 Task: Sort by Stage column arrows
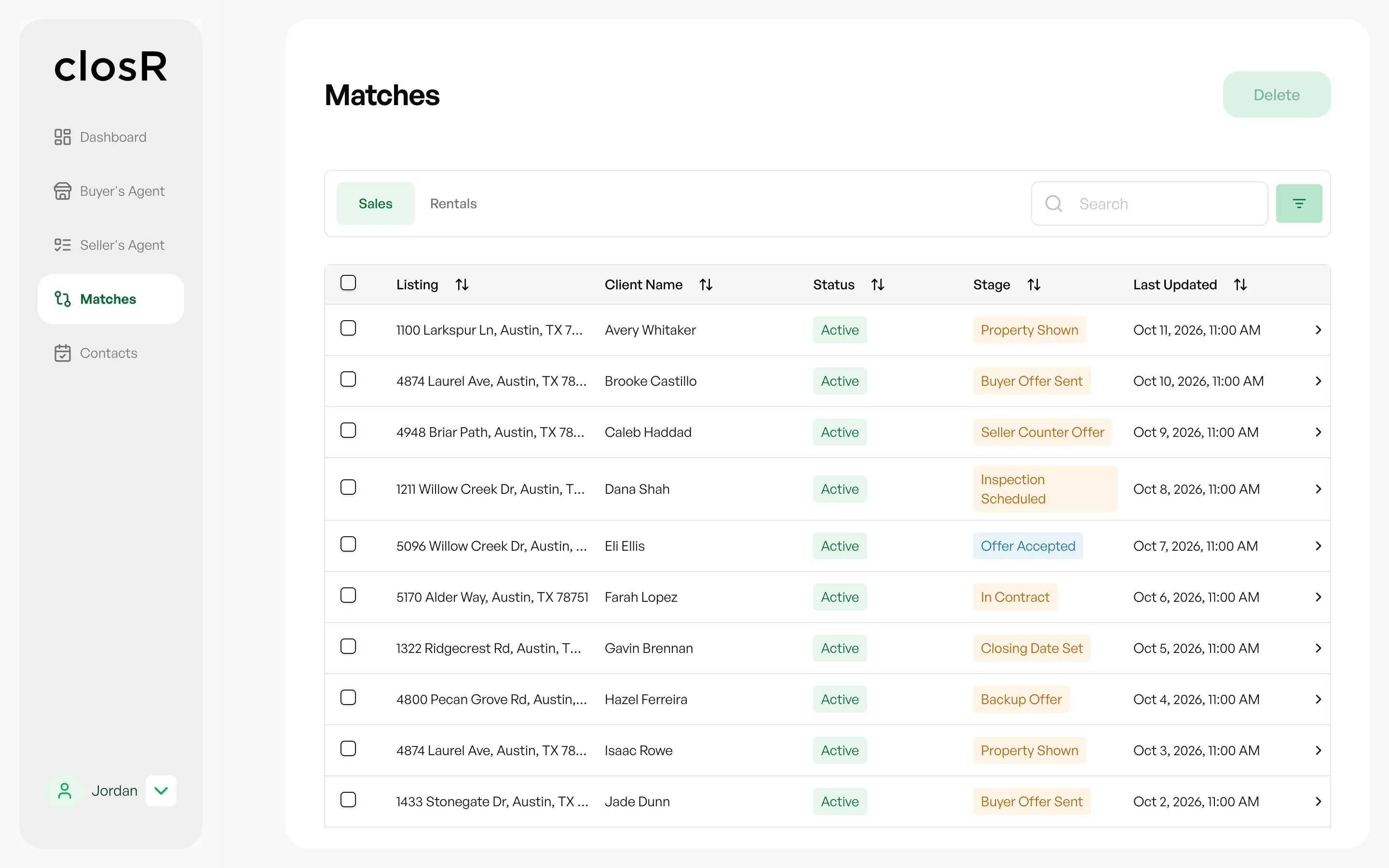tap(1034, 285)
